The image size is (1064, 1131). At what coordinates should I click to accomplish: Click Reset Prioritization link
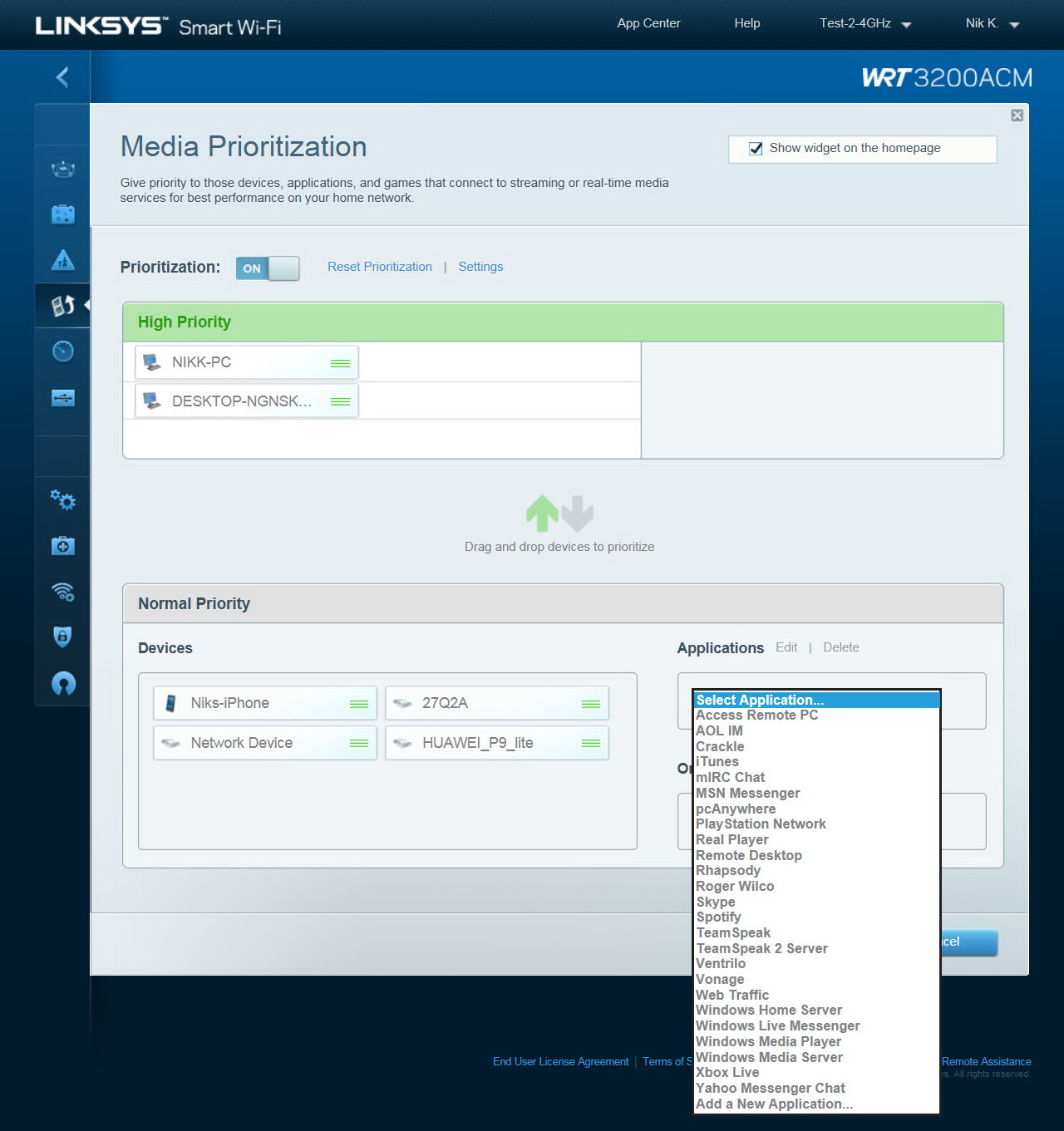pos(380,267)
